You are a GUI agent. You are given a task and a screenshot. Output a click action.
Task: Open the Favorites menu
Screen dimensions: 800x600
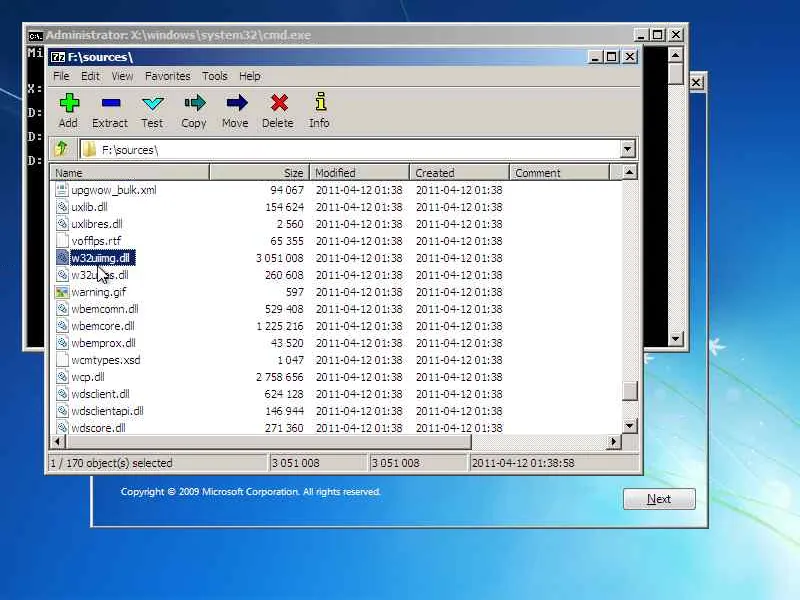coord(167,76)
